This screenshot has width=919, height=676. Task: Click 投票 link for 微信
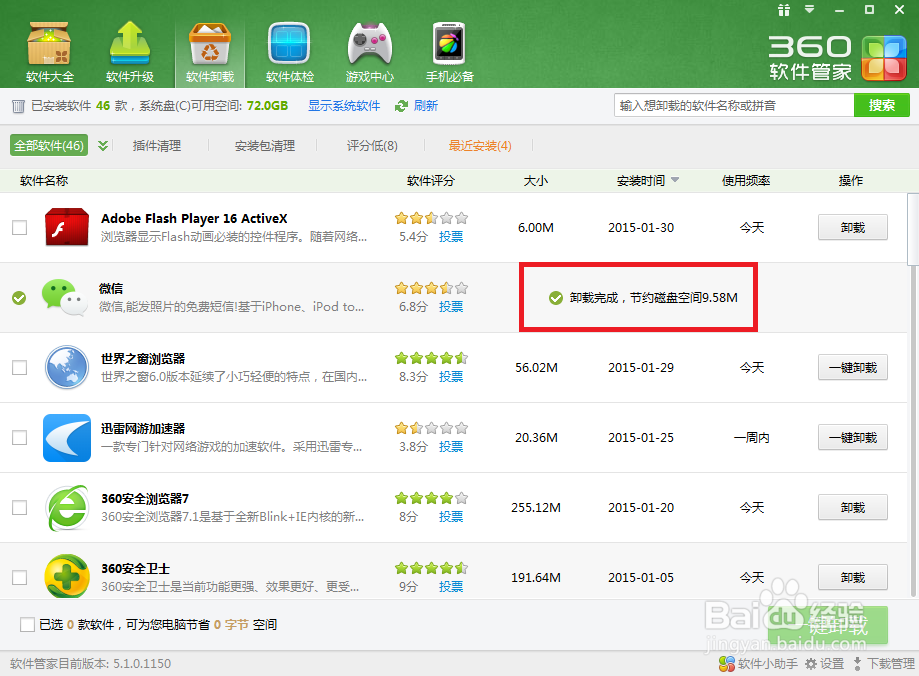pyautogui.click(x=451, y=306)
